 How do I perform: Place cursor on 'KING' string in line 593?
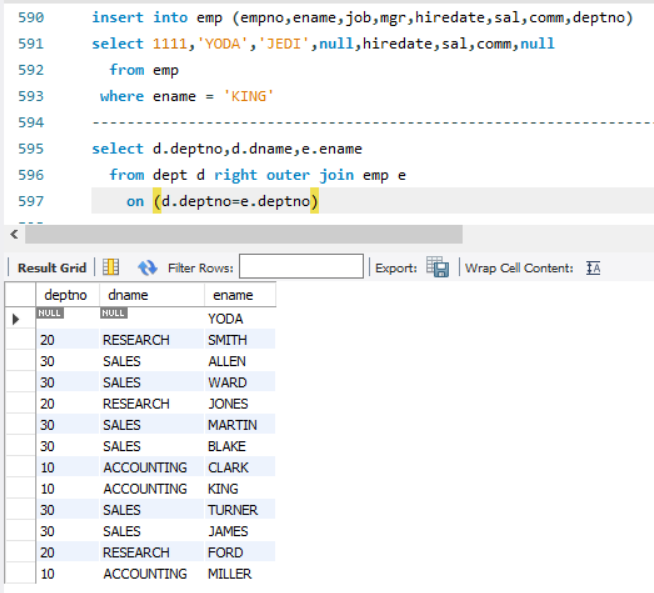[x=249, y=96]
